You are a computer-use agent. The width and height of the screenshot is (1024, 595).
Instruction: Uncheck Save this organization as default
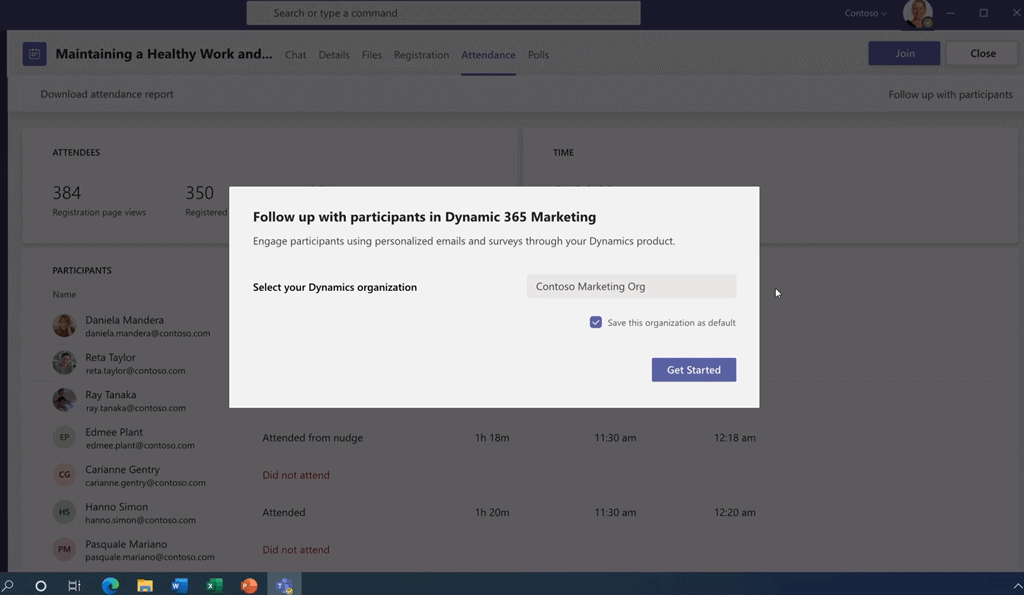click(x=596, y=323)
